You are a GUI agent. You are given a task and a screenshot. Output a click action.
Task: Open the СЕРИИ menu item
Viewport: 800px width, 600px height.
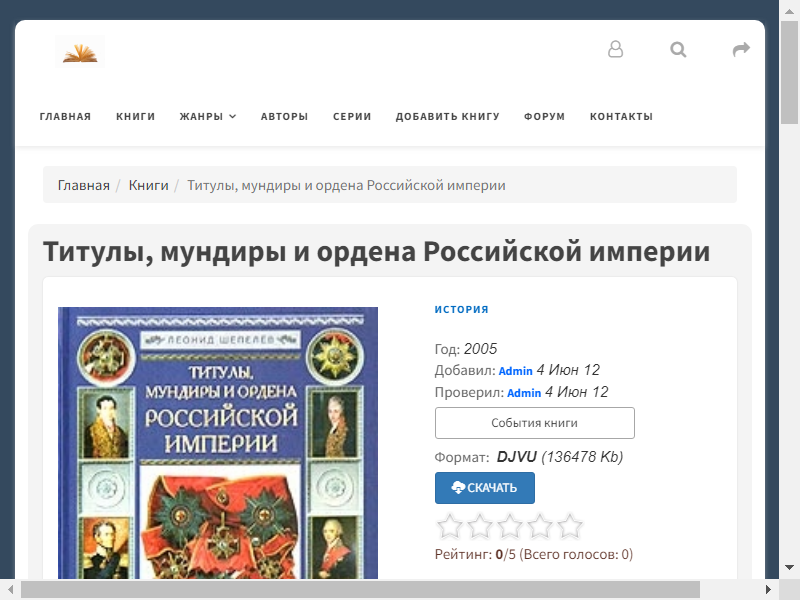pos(352,116)
